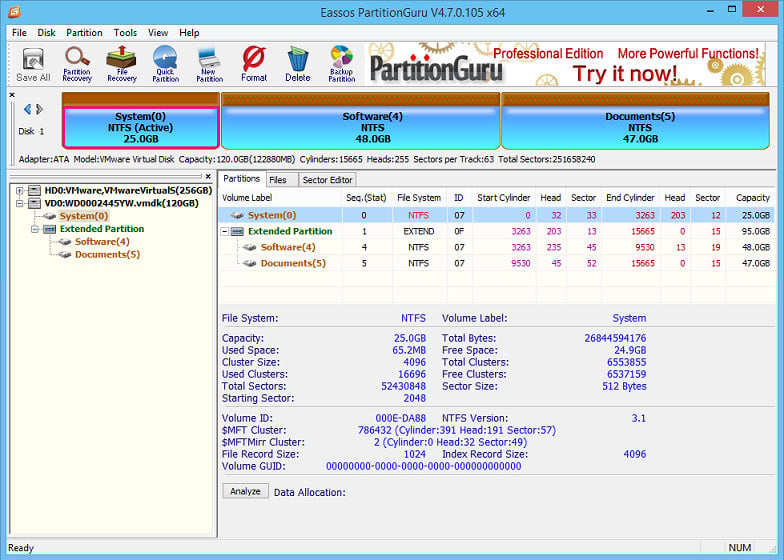This screenshot has width=784, height=560.
Task: Click the File System column header
Action: pos(419,198)
